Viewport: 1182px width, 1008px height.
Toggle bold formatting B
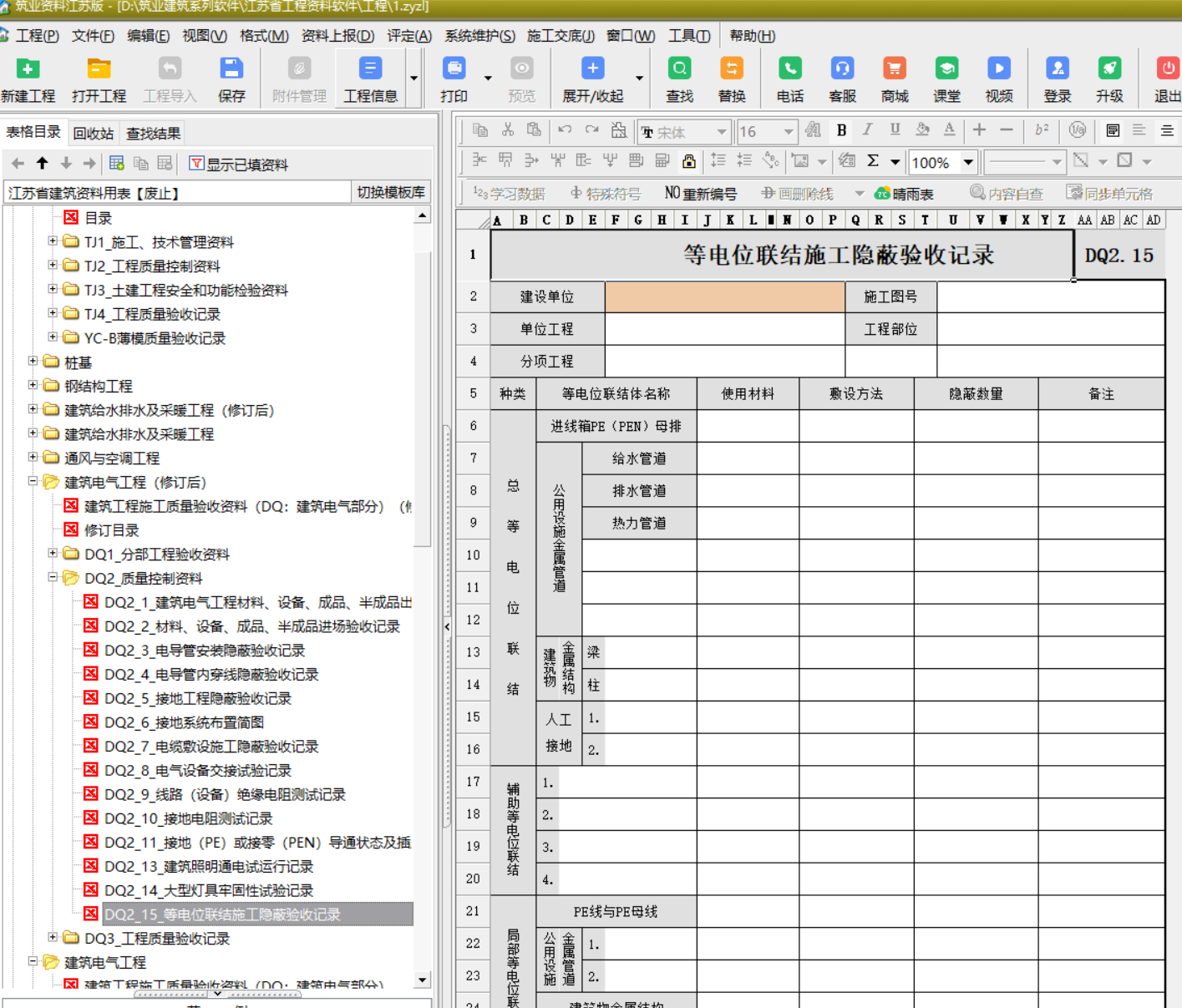coord(841,130)
